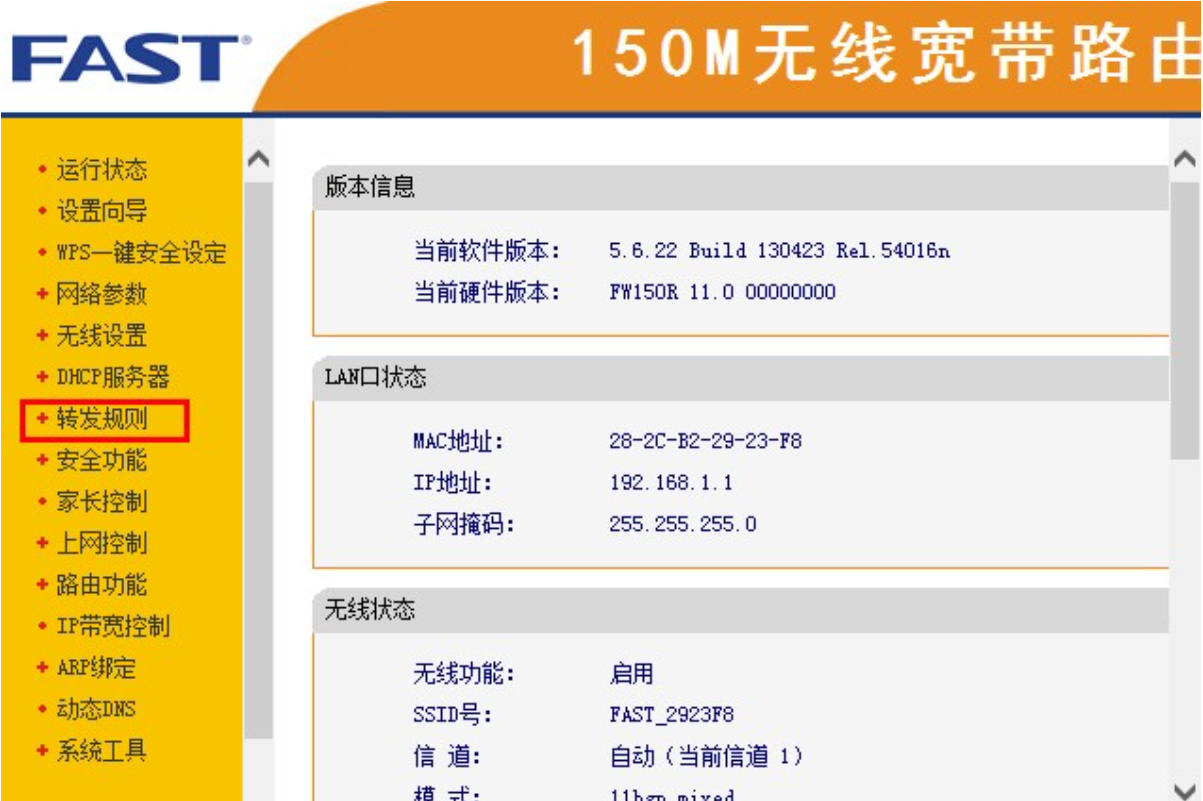
Task: Click the 版本信息 section header
Action: tap(370, 187)
